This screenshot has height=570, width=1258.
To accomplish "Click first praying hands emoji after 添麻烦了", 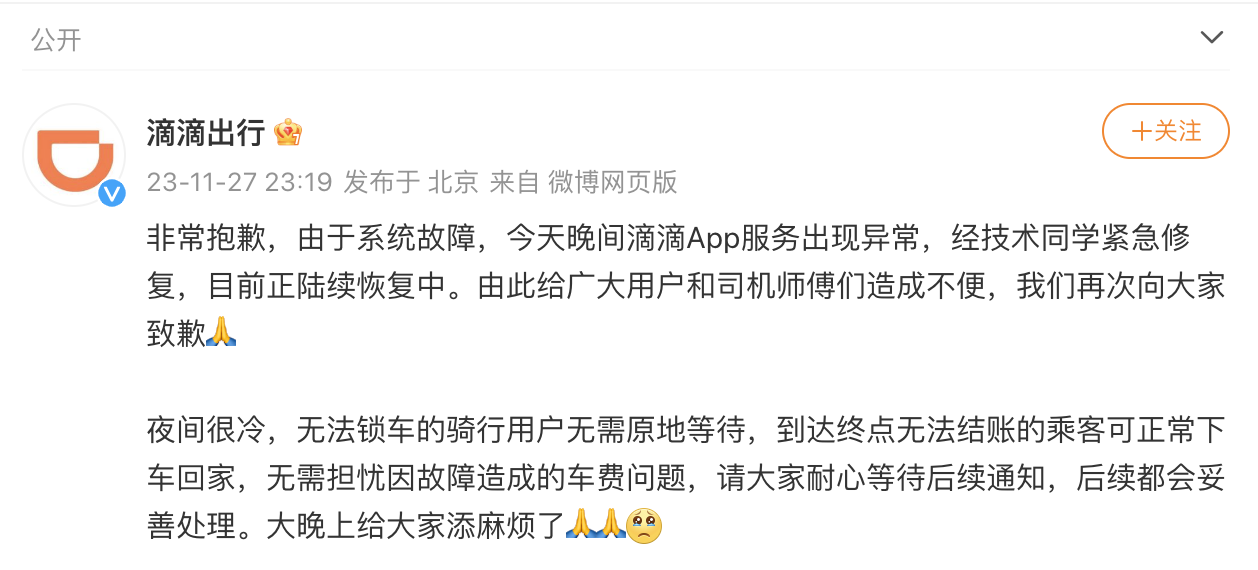I will [581, 525].
